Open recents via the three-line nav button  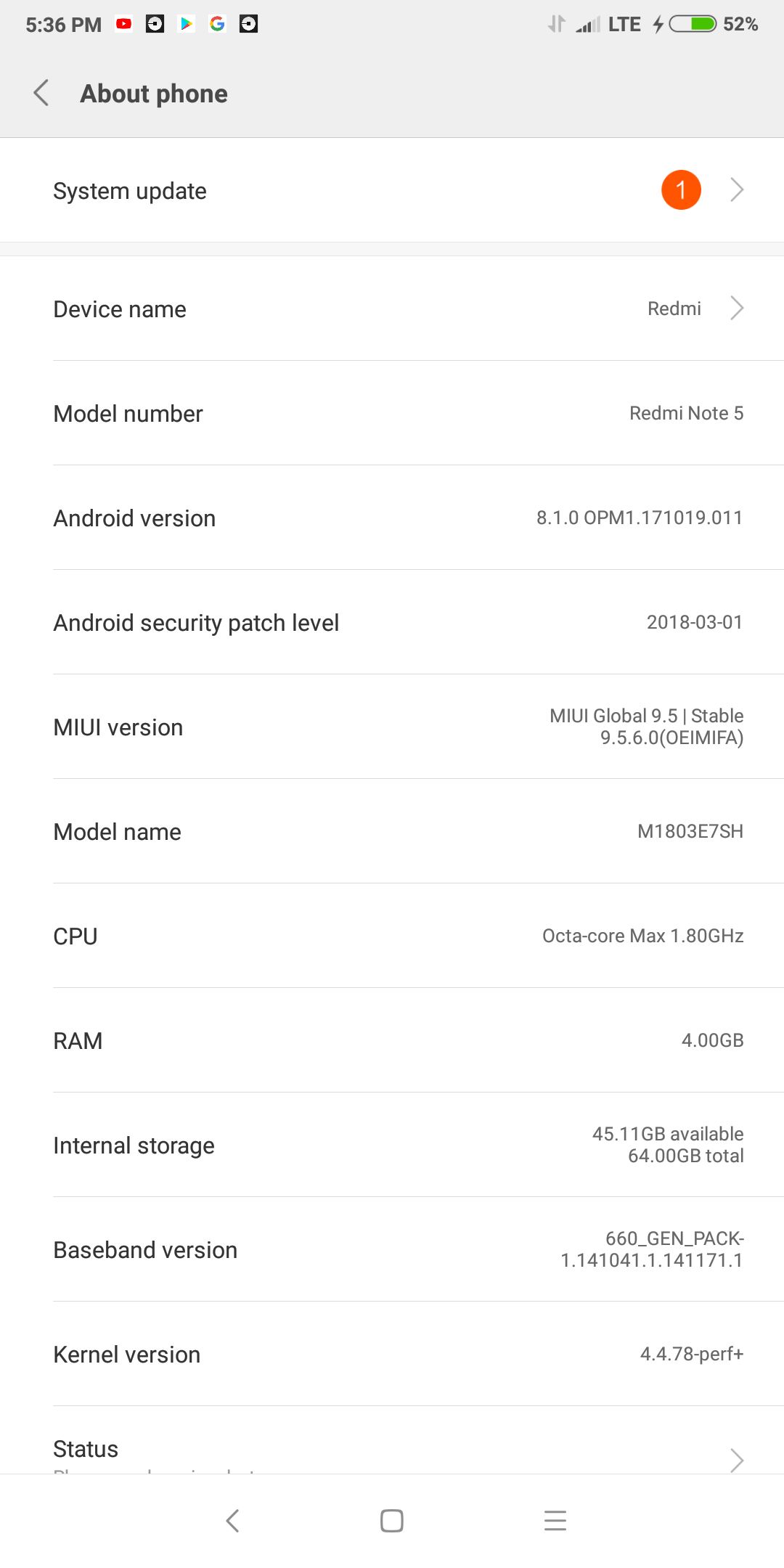pyautogui.click(x=555, y=1520)
